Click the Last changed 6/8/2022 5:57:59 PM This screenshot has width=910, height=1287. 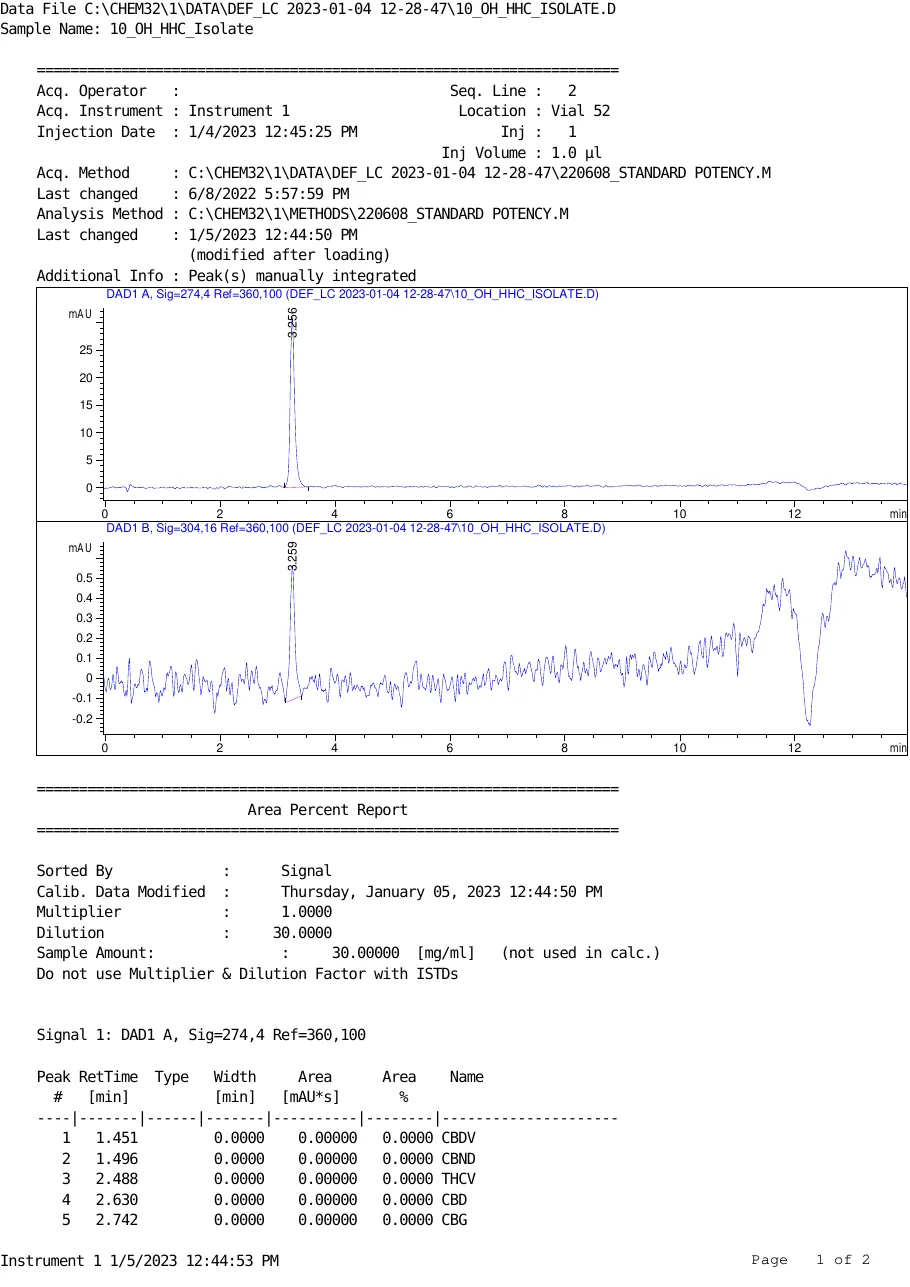click(x=269, y=194)
